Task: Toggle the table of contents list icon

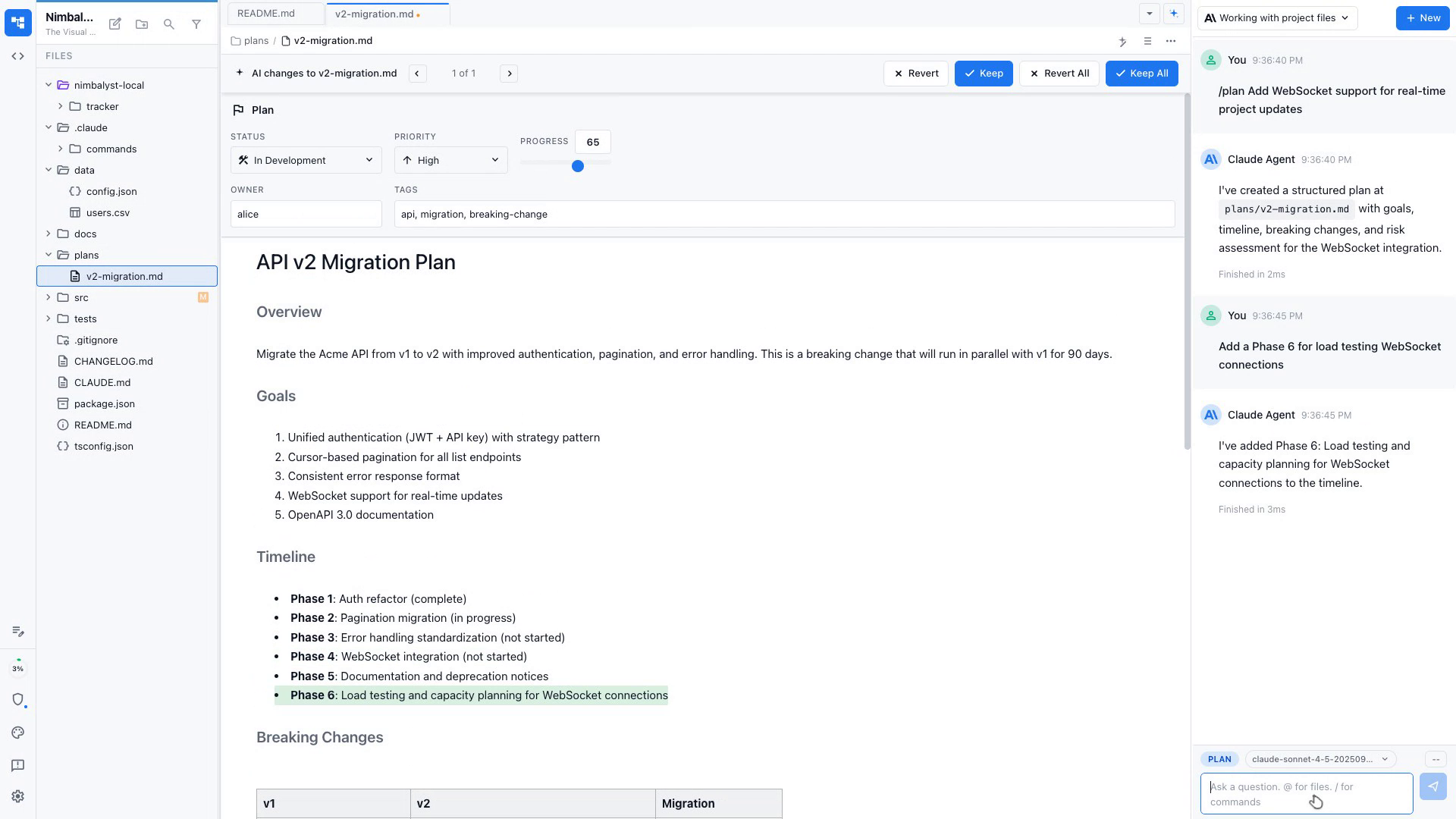Action: [x=1147, y=41]
